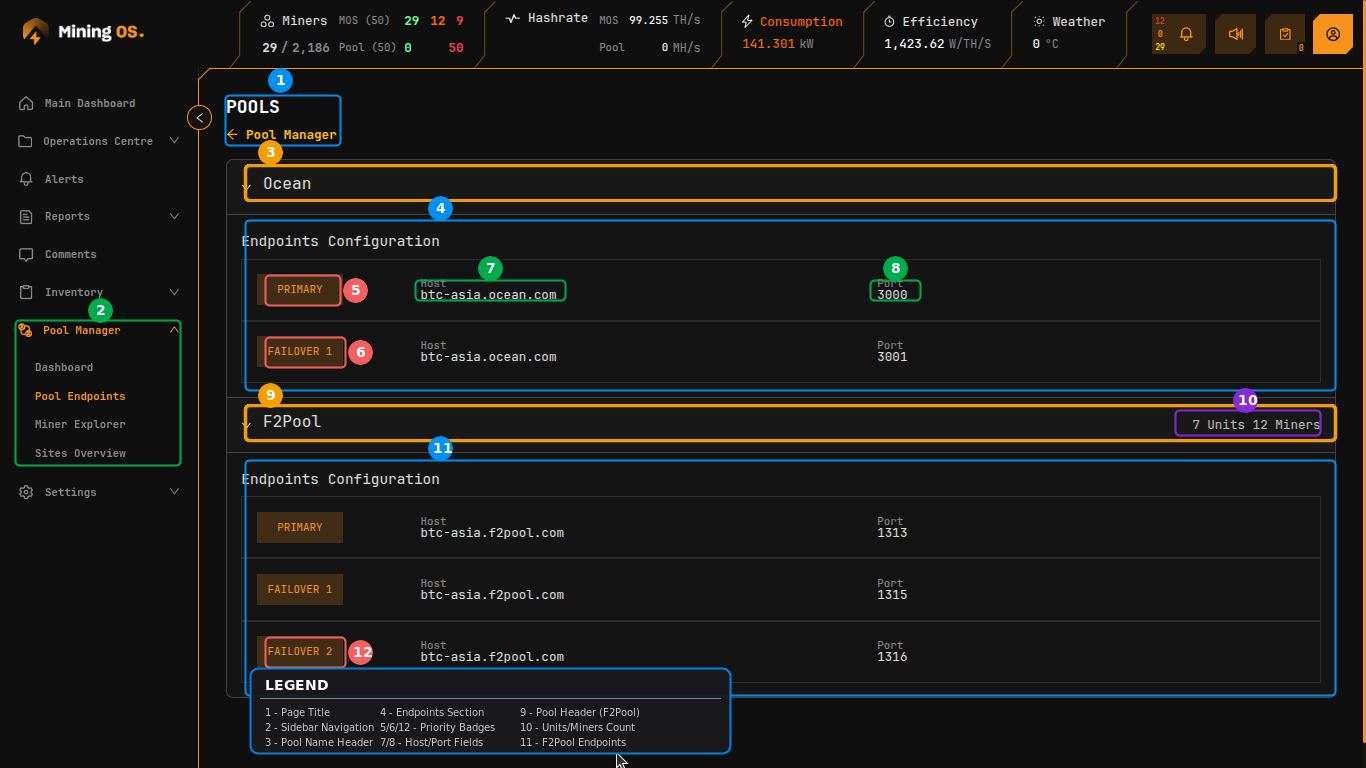Open the clipboard tasks icon

[1285, 33]
